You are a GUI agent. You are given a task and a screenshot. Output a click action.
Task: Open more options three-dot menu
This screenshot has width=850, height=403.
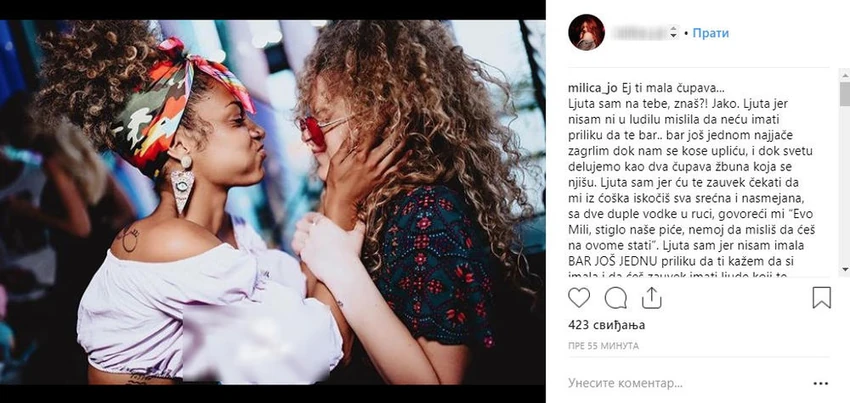(821, 384)
